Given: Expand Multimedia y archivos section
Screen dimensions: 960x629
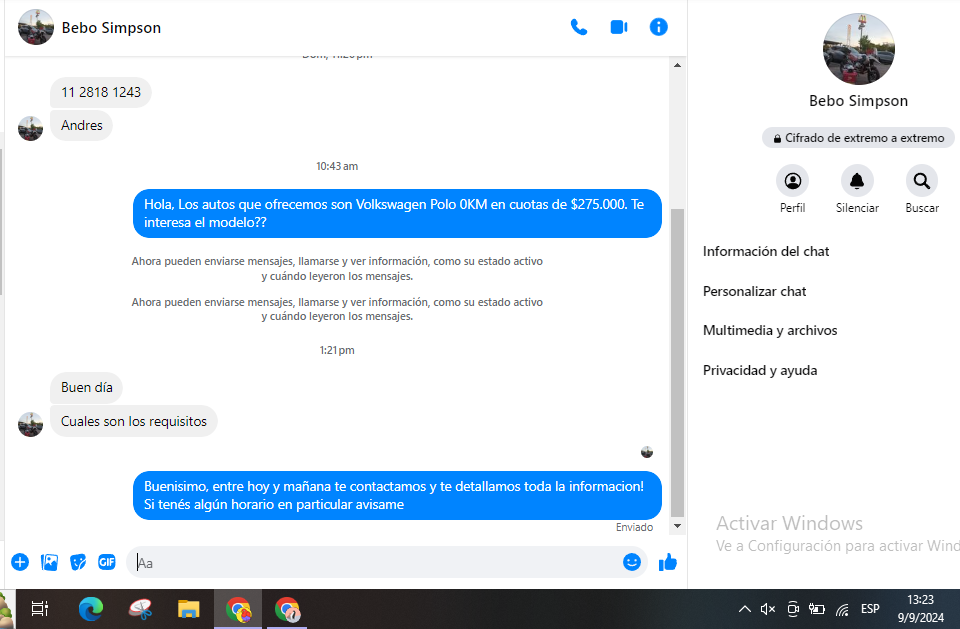Looking at the screenshot, I should tap(770, 331).
